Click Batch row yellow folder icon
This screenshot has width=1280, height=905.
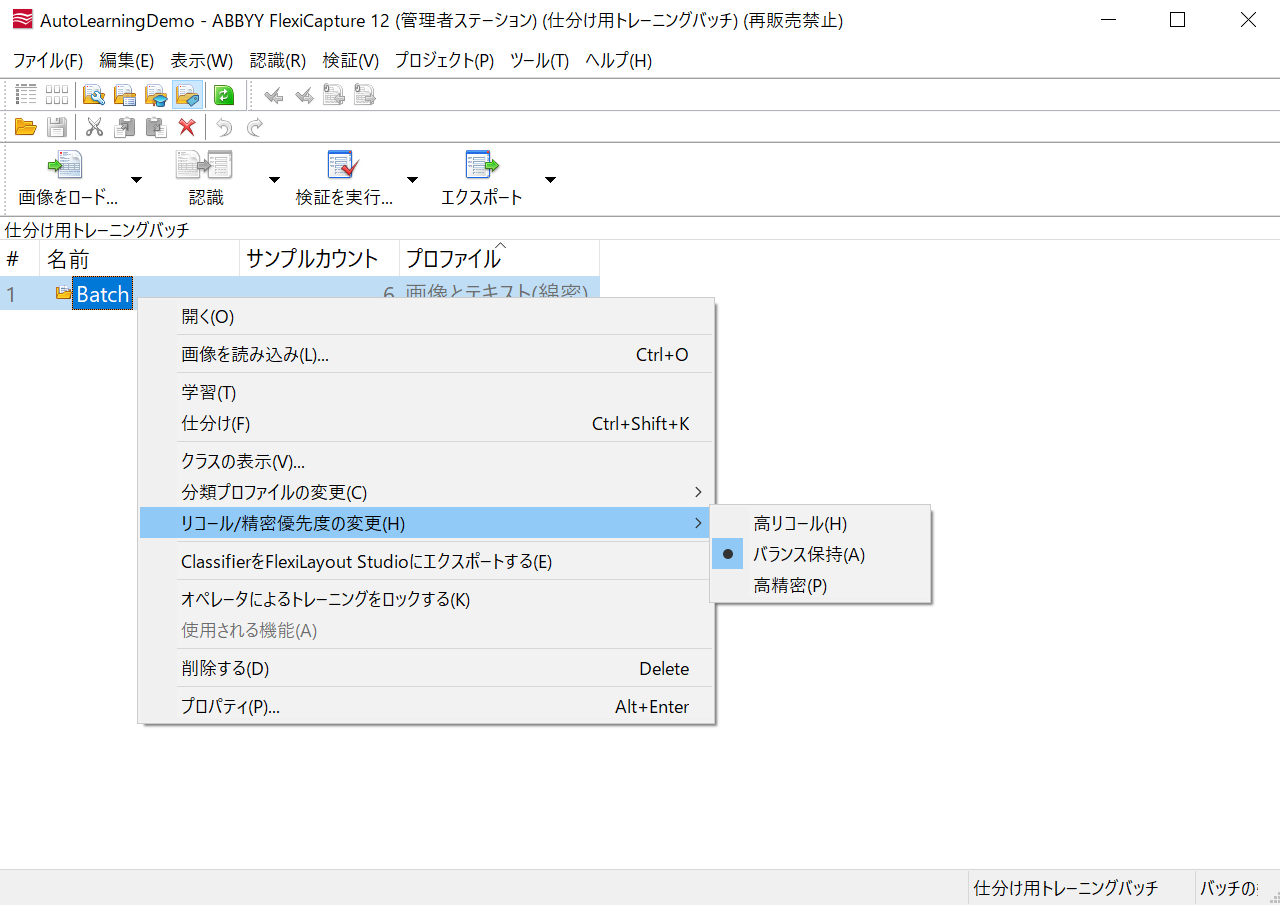point(64,293)
